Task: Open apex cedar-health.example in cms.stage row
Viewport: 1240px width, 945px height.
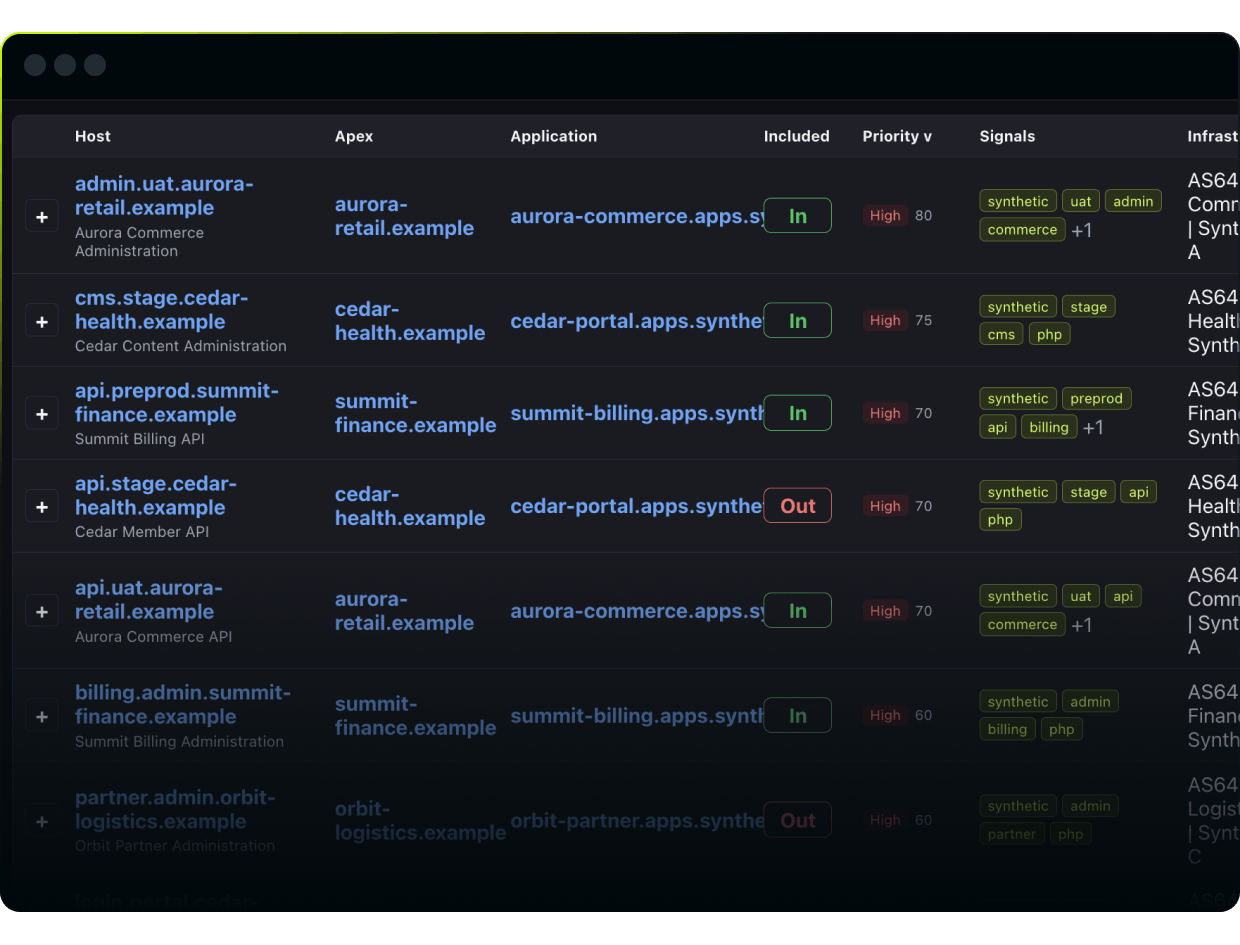Action: pyautogui.click(x=410, y=322)
